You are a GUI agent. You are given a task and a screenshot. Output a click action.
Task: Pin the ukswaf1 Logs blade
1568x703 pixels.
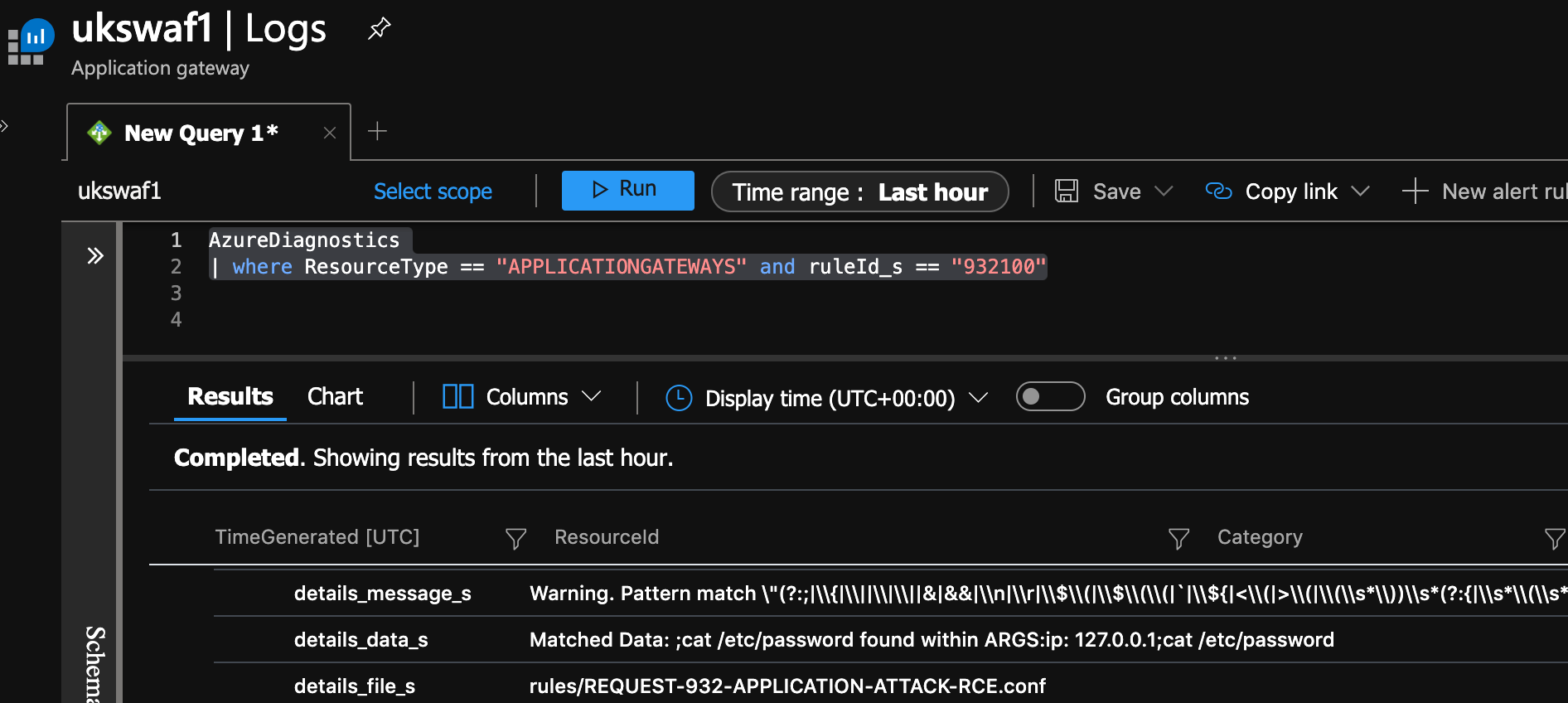(x=379, y=29)
